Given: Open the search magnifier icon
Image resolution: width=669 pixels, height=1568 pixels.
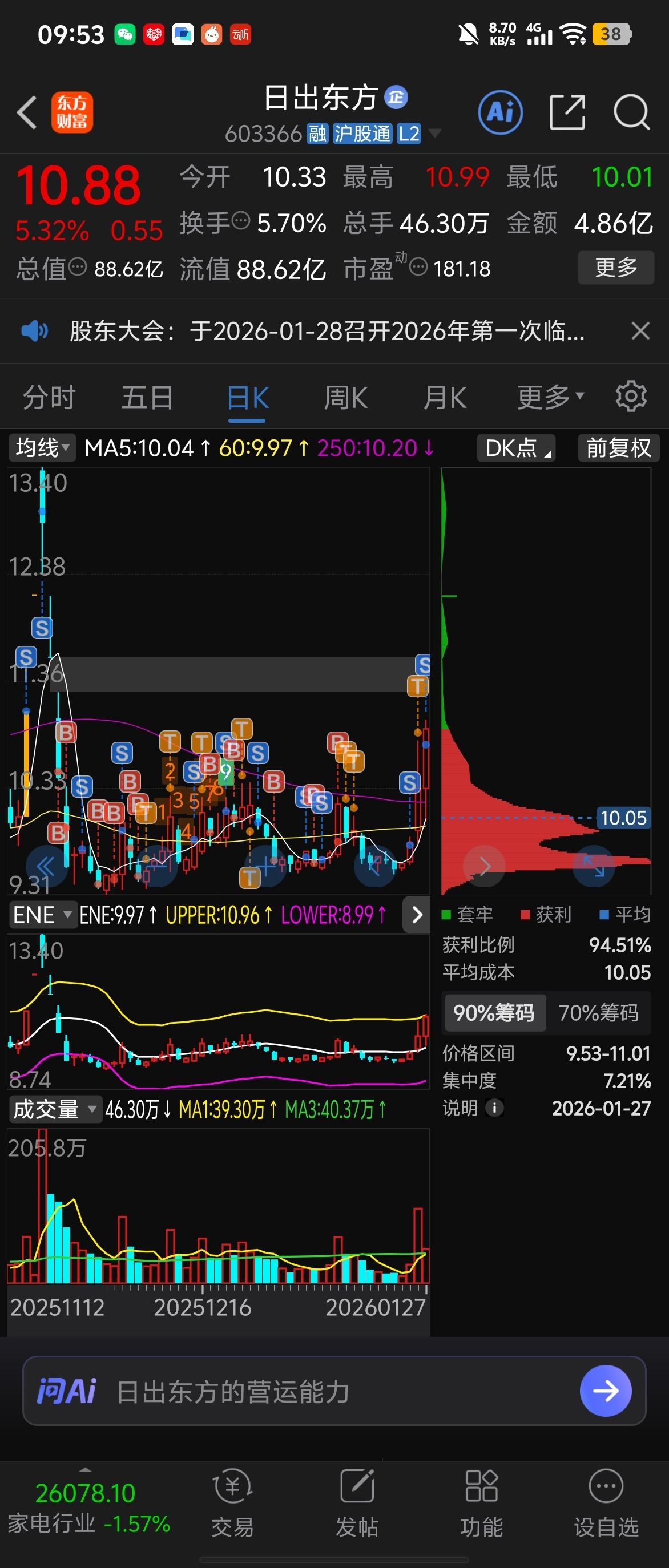Looking at the screenshot, I should tap(632, 112).
